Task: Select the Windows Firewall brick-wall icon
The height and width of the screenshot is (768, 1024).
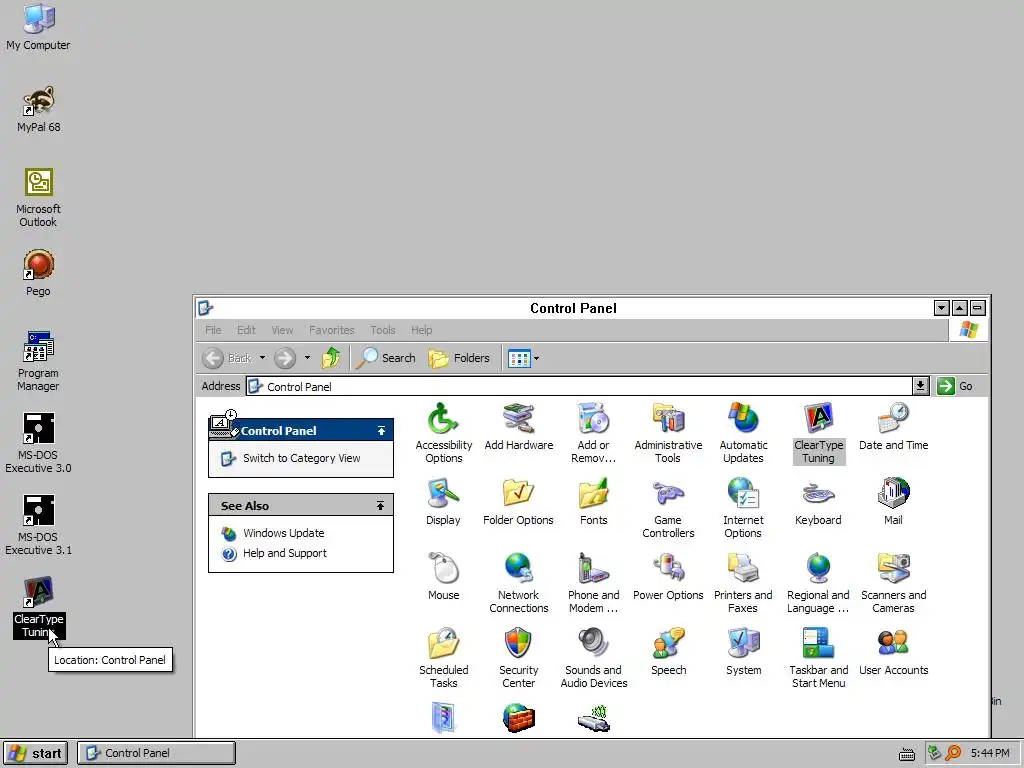Action: 519,718
